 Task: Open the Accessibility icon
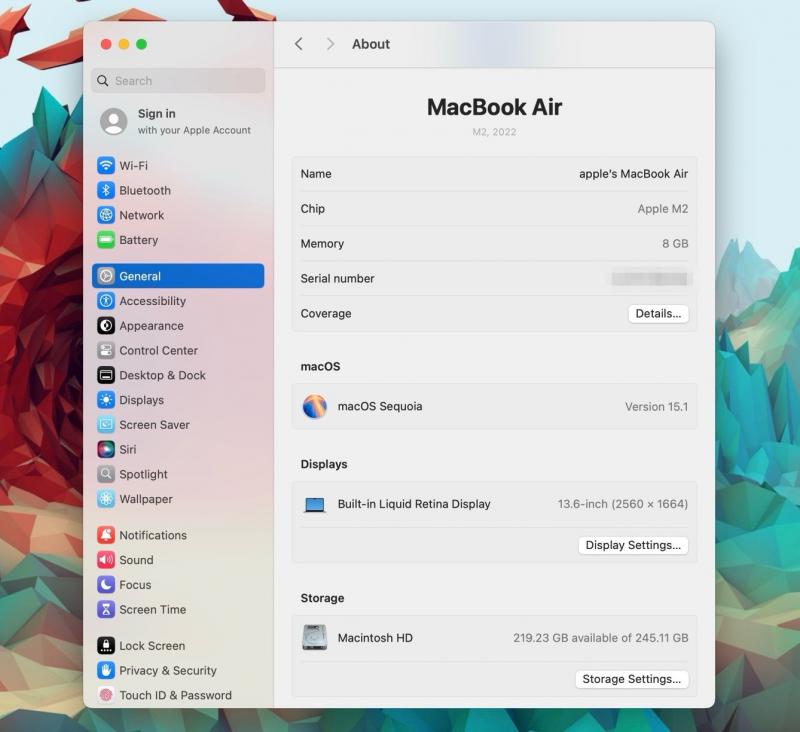(x=106, y=301)
